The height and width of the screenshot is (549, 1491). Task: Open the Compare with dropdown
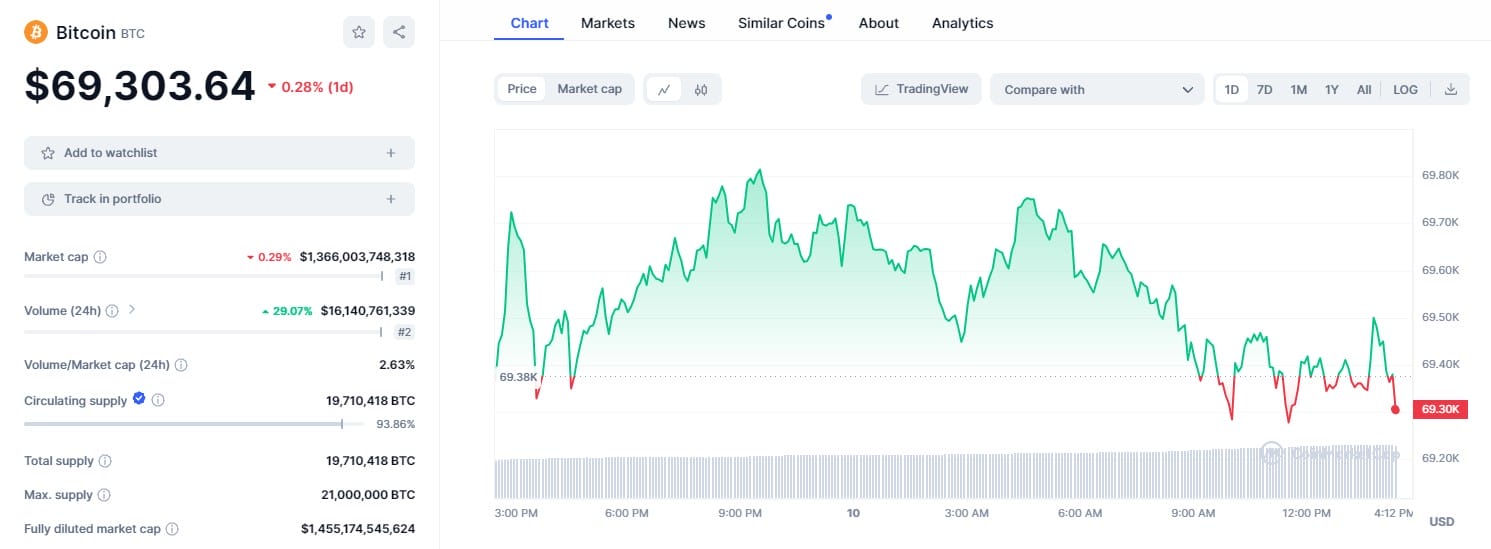click(1097, 89)
